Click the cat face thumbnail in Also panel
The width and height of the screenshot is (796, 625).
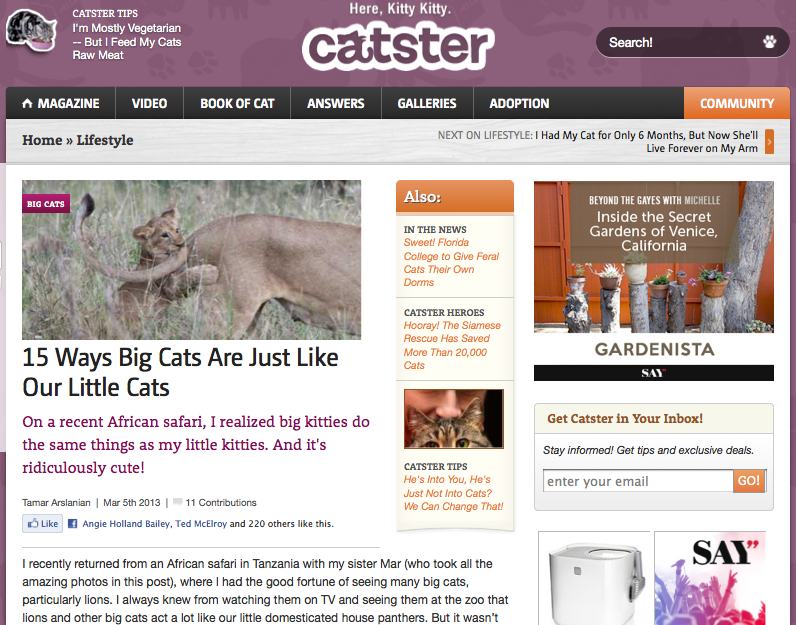(454, 419)
